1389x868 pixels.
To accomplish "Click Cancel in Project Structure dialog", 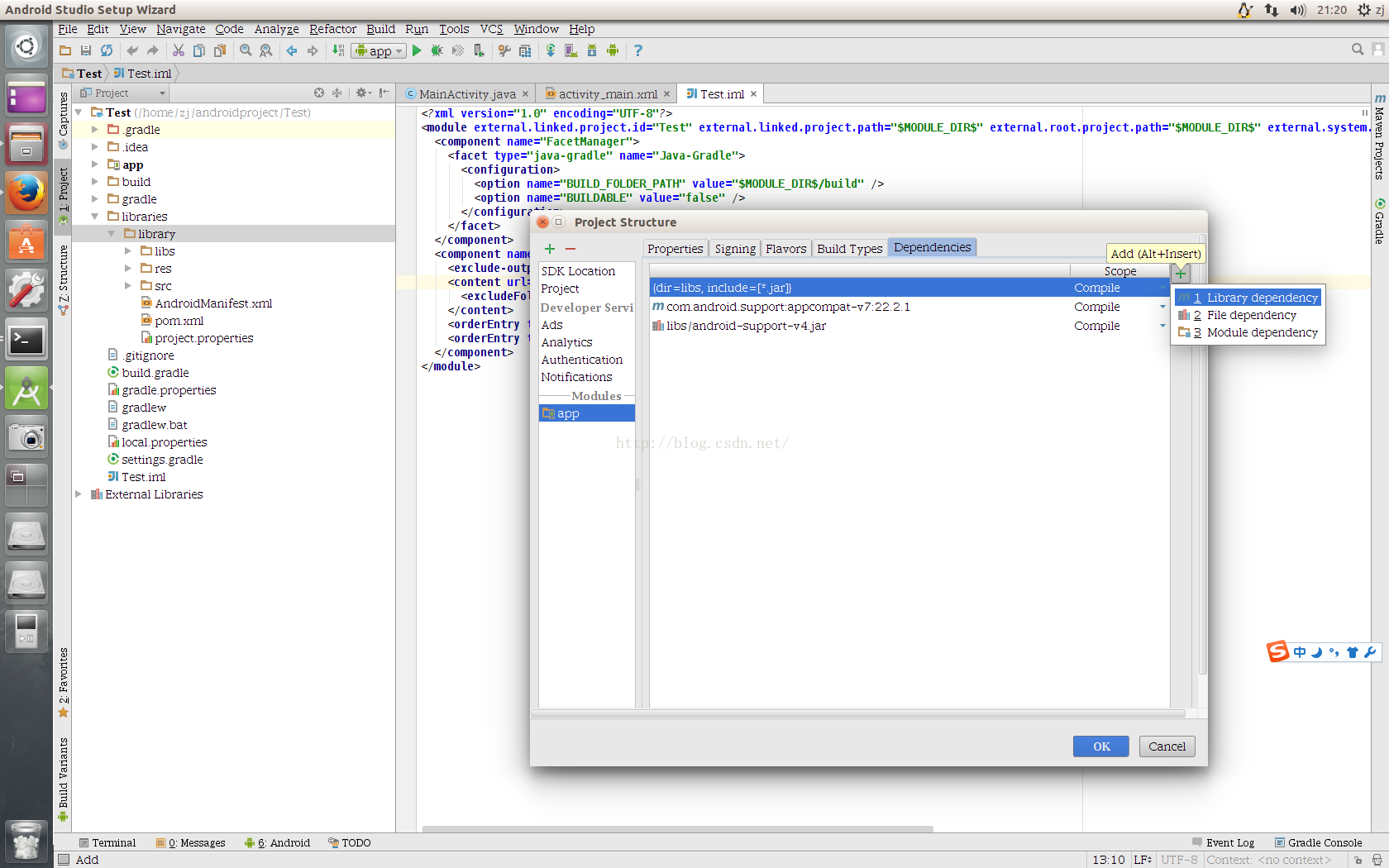I will click(x=1167, y=746).
